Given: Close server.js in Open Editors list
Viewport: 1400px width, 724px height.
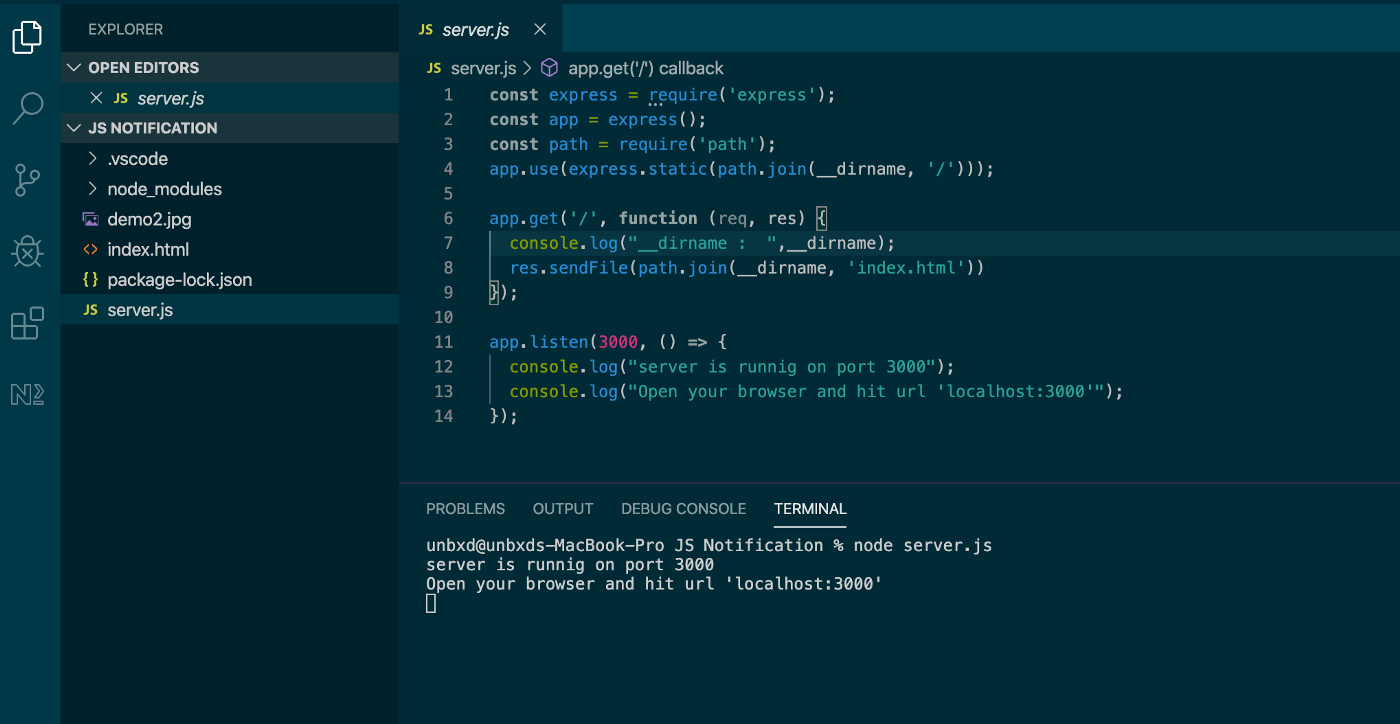Looking at the screenshot, I should [97, 98].
